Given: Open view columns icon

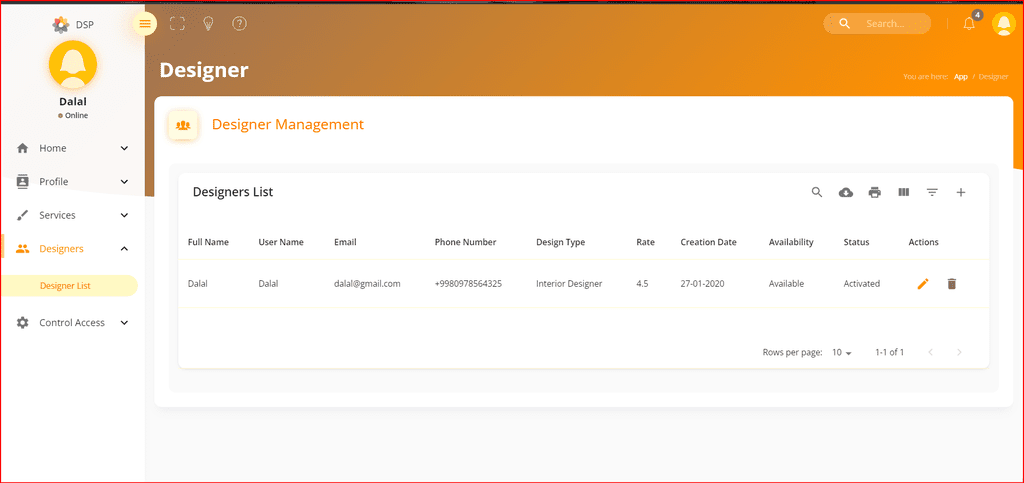Looking at the screenshot, I should (904, 193).
